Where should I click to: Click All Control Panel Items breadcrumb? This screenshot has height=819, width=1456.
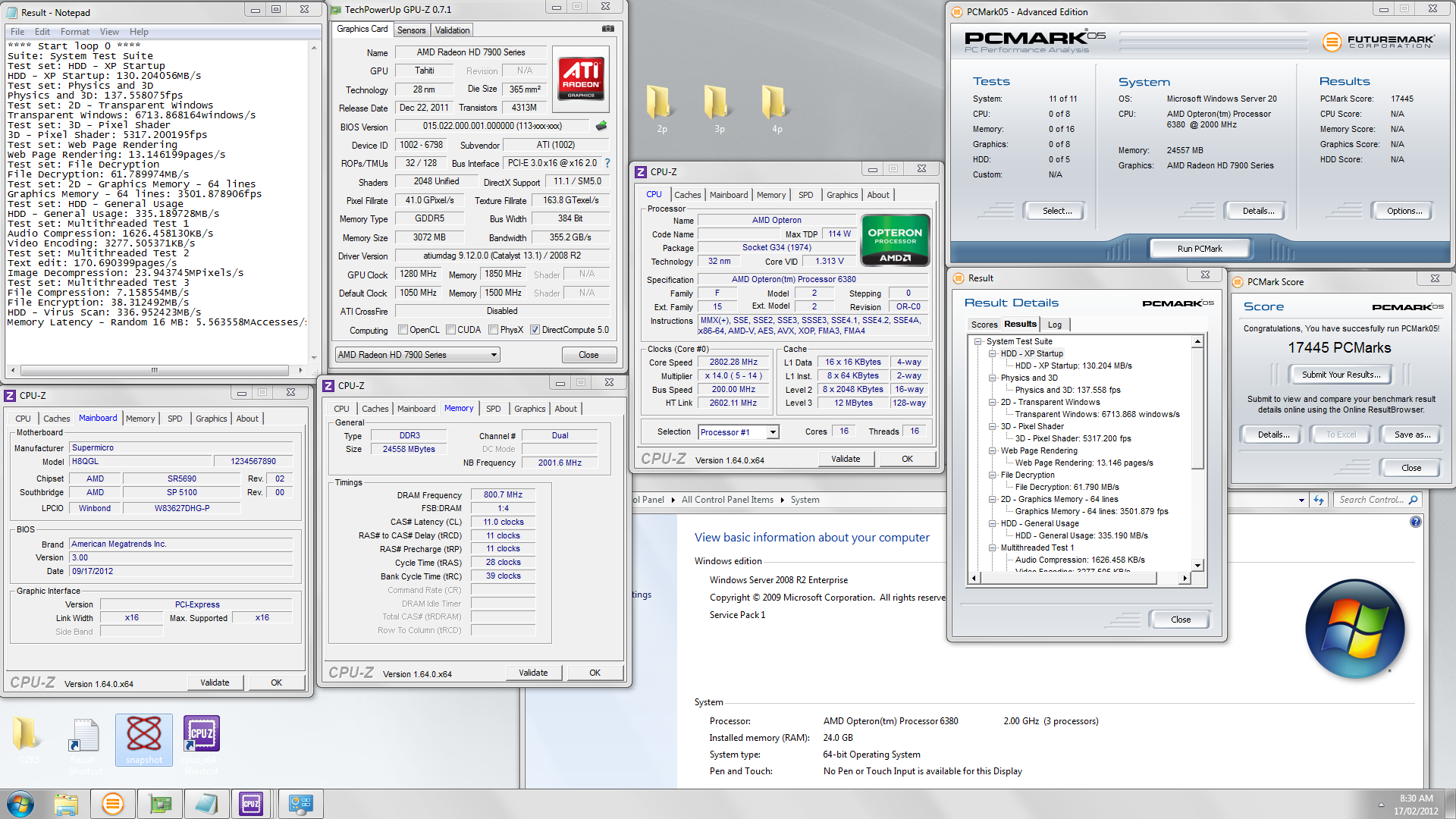[726, 500]
